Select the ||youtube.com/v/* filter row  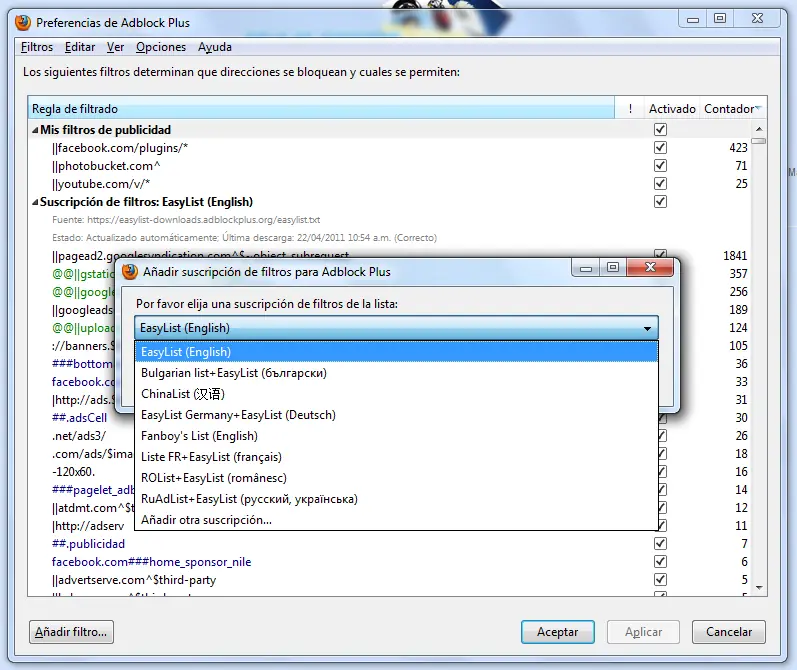tap(389, 184)
